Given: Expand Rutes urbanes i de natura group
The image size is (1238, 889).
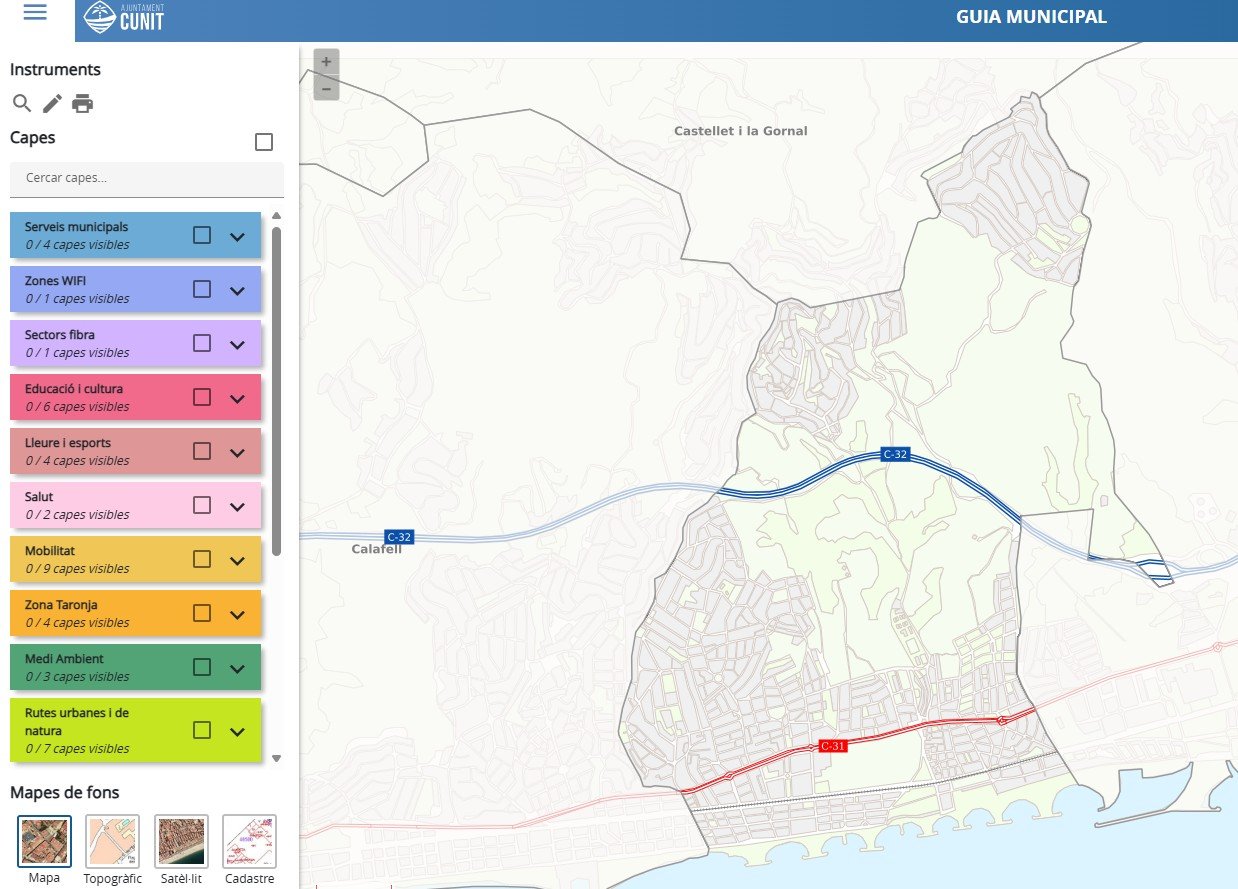Looking at the screenshot, I should tap(237, 731).
